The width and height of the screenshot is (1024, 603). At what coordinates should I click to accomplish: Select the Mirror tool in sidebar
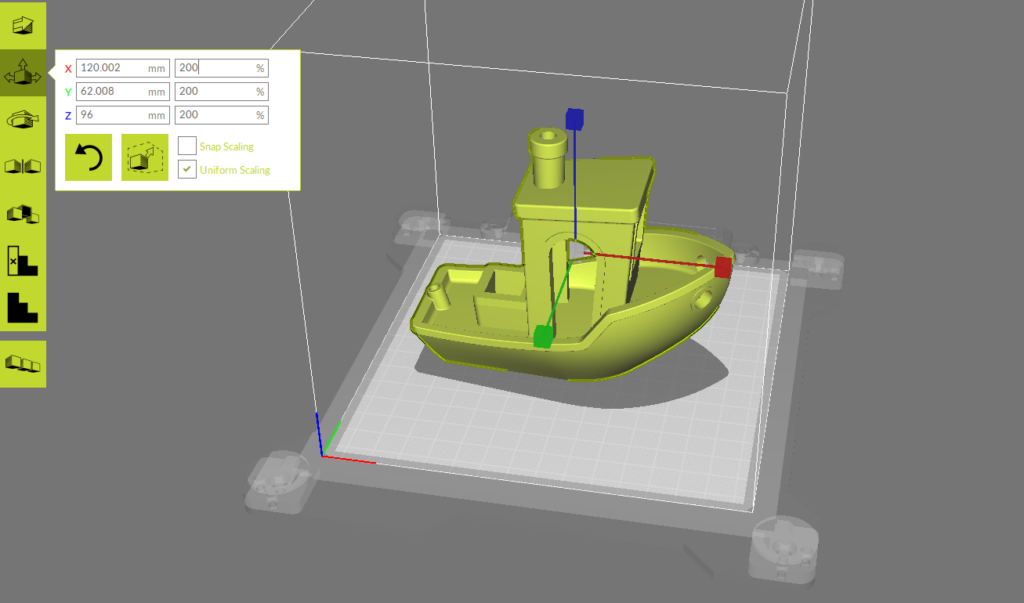click(x=23, y=167)
